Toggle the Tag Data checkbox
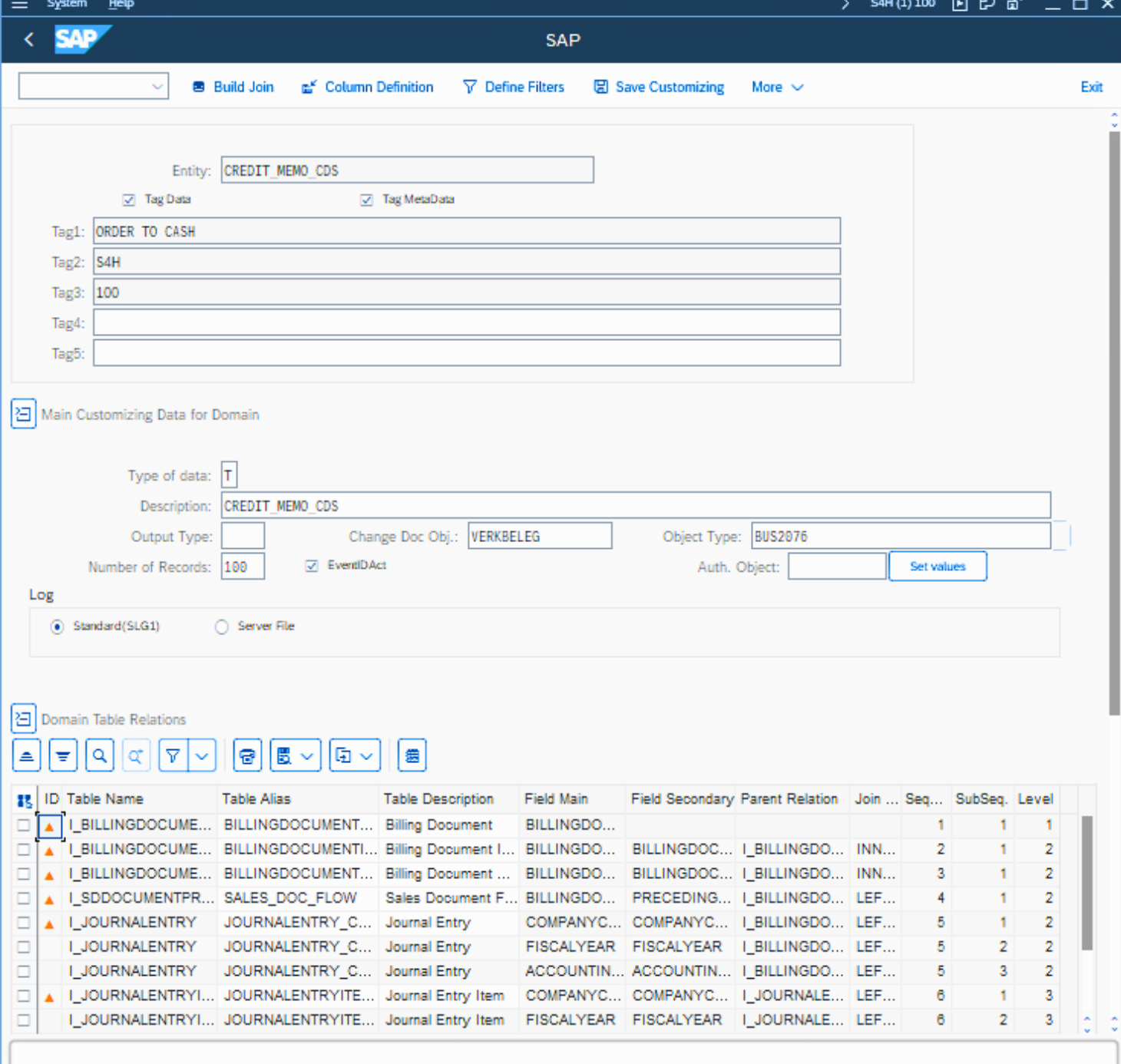Image resolution: width=1121 pixels, height=1064 pixels. coord(129,200)
